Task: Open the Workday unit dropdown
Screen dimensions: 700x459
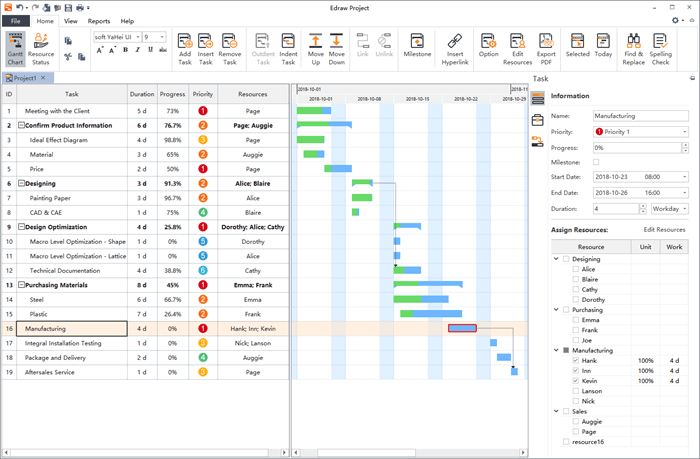Action: [x=685, y=209]
